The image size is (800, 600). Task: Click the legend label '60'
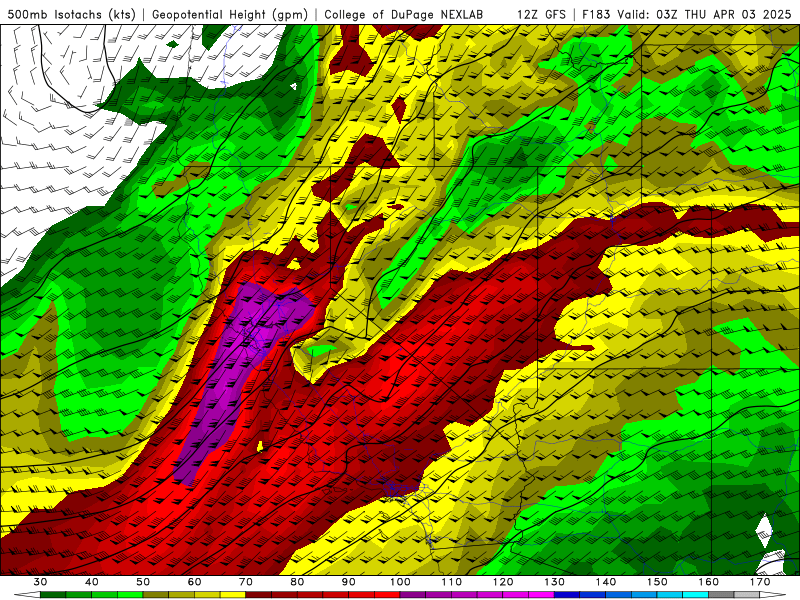coord(194,582)
